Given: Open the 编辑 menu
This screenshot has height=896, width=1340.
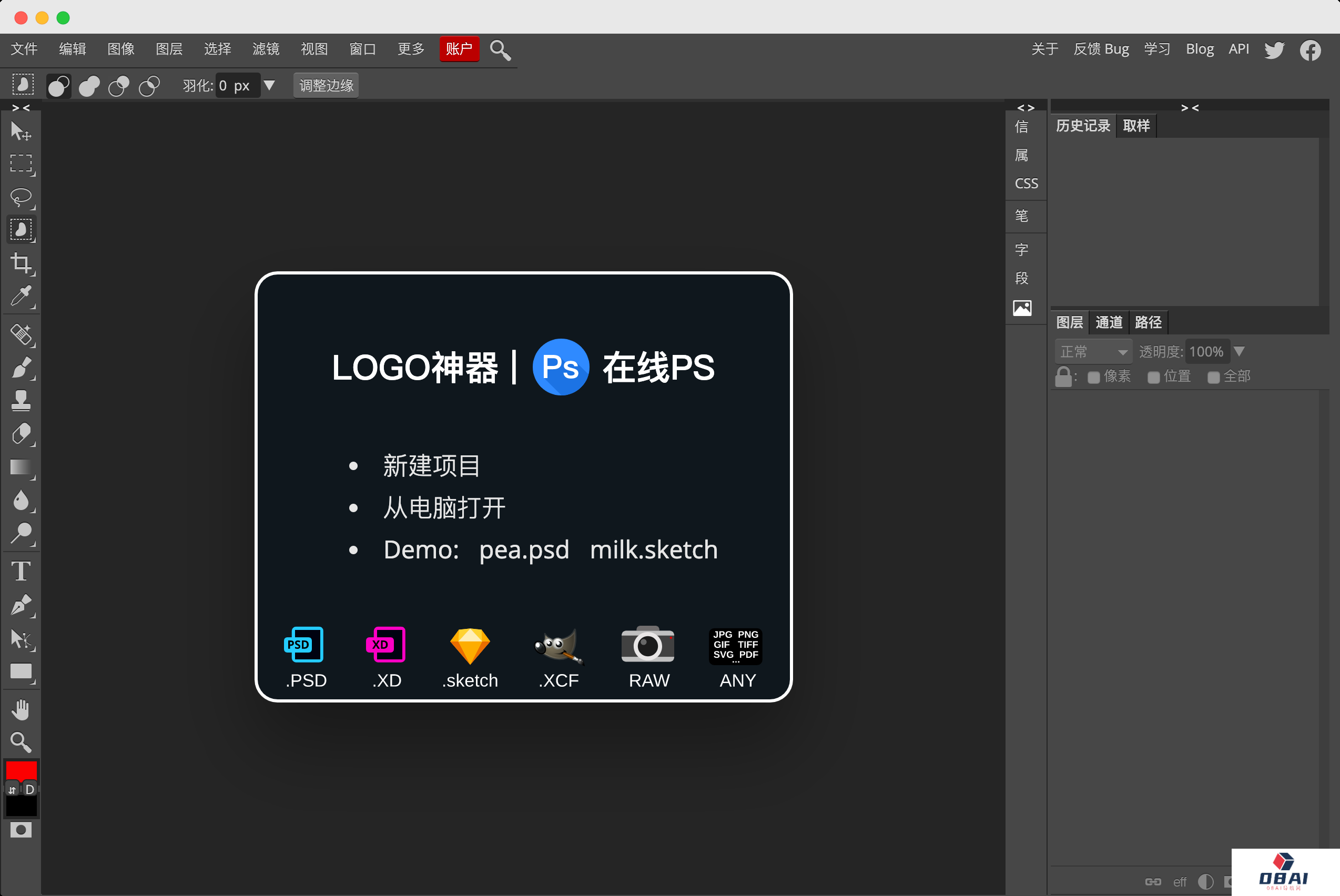Looking at the screenshot, I should click(x=73, y=49).
